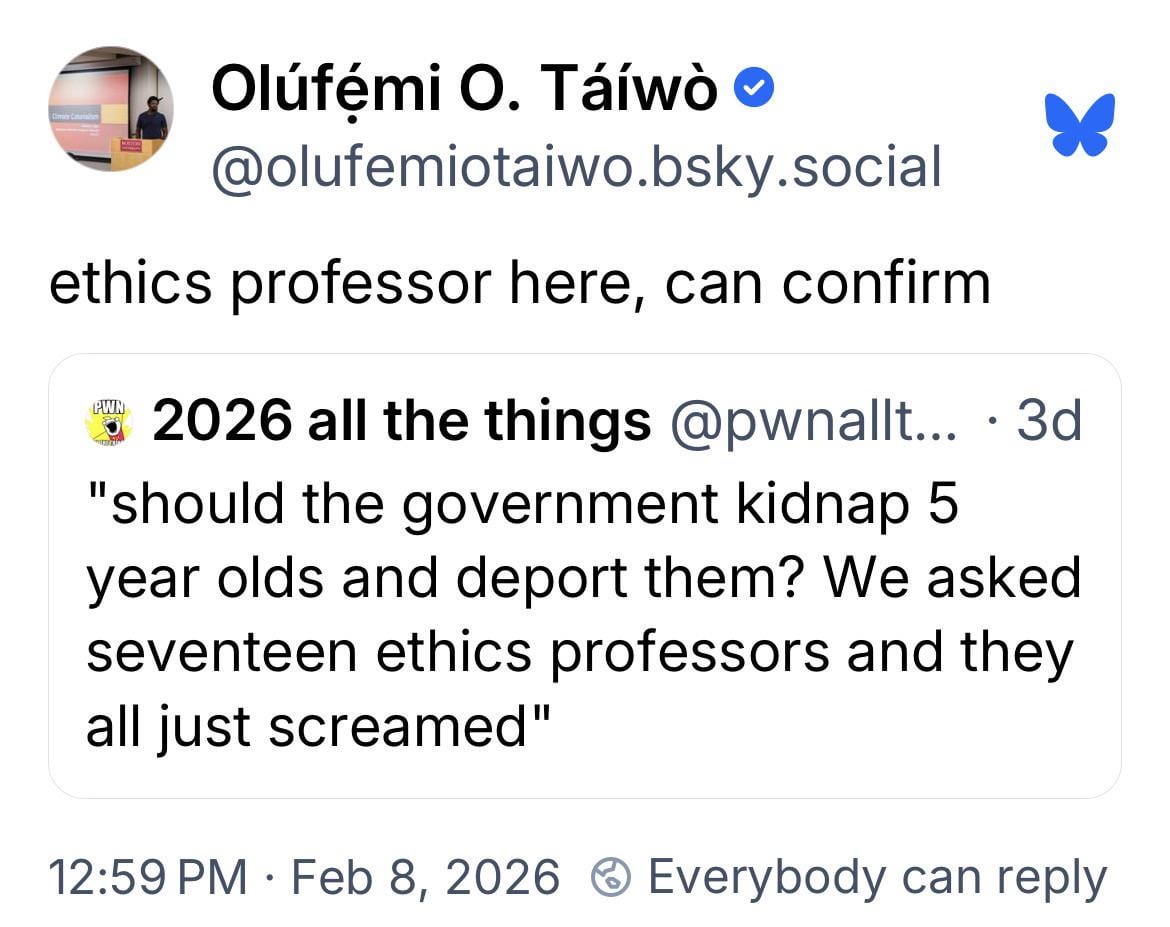Click the truncated @pwnallt... handle
The image size is (1170, 927).
tap(814, 422)
